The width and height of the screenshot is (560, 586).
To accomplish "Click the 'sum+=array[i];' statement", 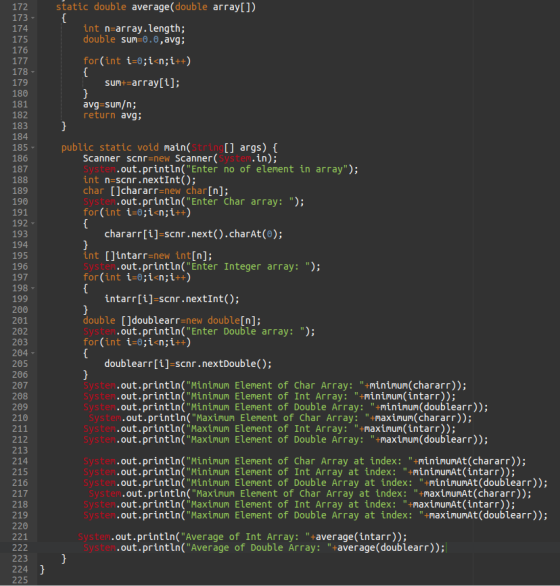I will pos(142,83).
